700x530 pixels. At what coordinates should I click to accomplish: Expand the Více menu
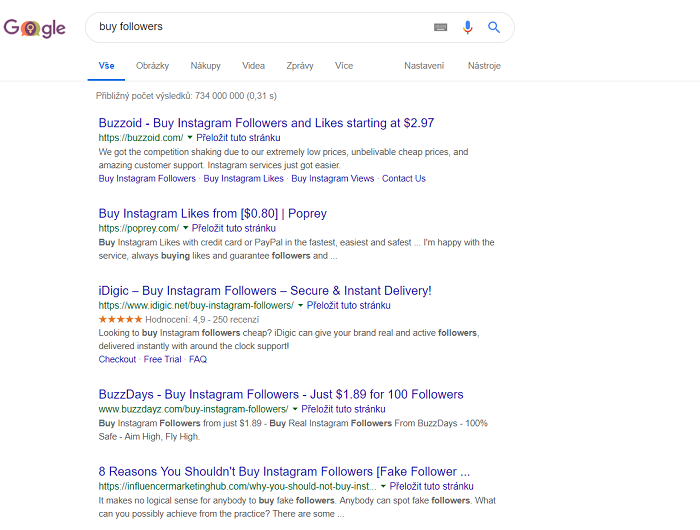[344, 66]
